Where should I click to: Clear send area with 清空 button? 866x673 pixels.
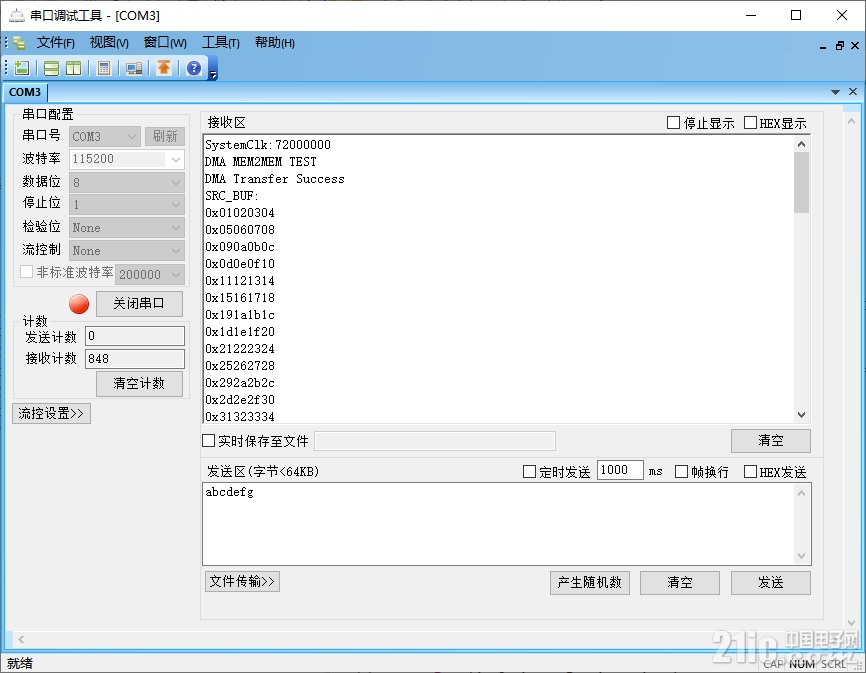tap(679, 582)
